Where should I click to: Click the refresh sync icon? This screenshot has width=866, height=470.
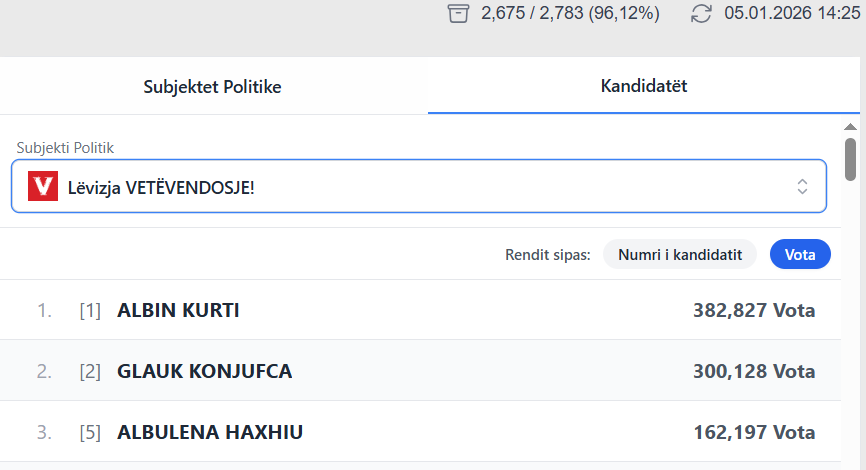click(x=702, y=14)
